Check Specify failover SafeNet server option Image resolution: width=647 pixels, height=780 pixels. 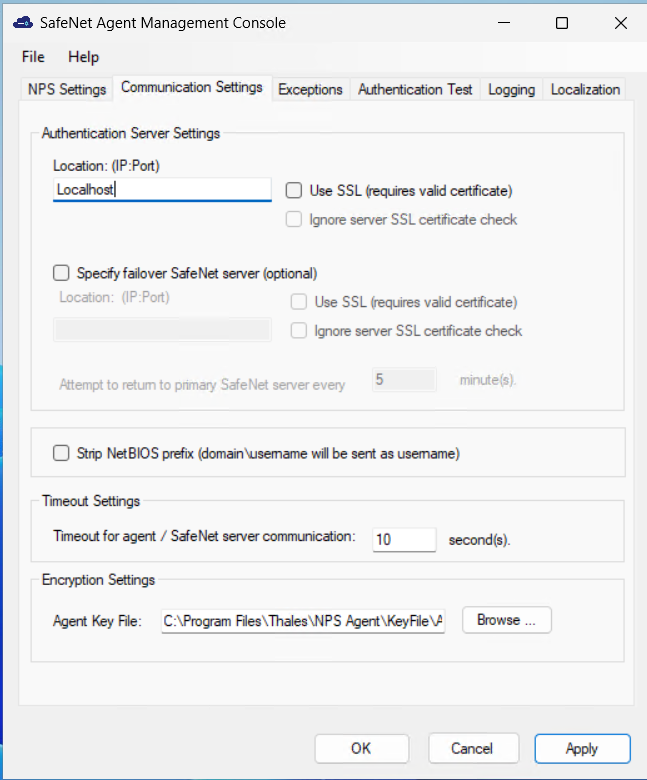coord(61,273)
